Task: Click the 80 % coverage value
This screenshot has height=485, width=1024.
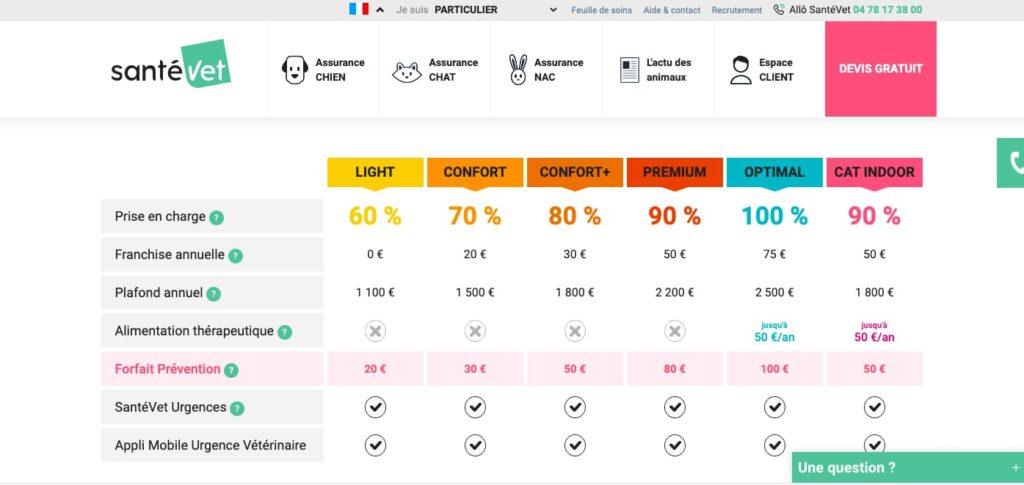Action: [575, 216]
